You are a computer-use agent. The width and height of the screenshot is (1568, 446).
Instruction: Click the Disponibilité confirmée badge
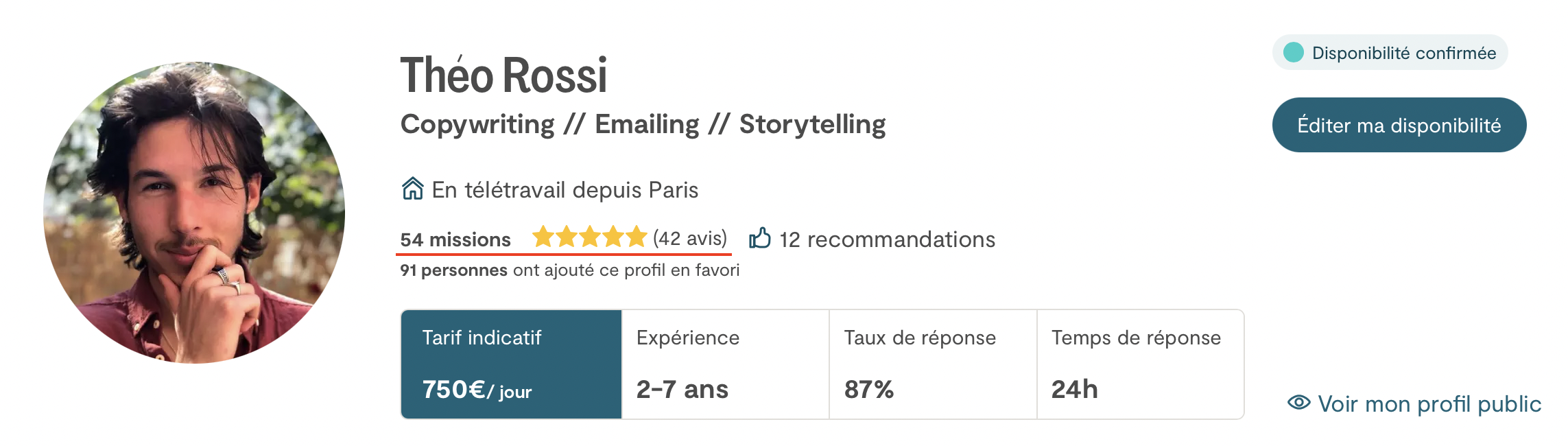coord(1390,52)
